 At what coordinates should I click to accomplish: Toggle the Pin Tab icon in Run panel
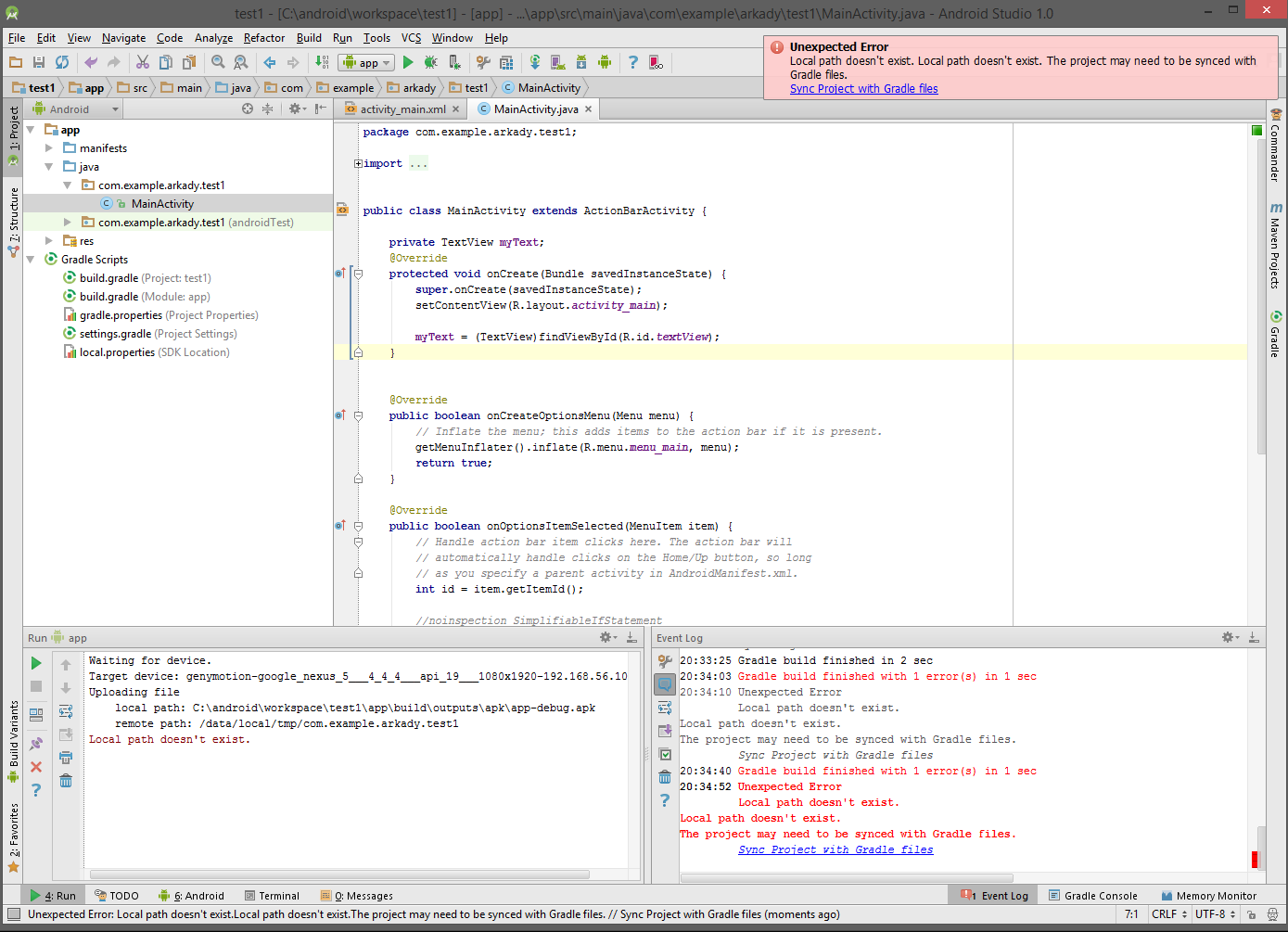pos(36,744)
